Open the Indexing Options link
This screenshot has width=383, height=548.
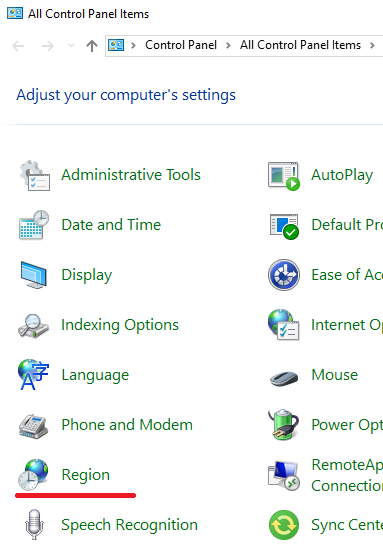tap(120, 325)
